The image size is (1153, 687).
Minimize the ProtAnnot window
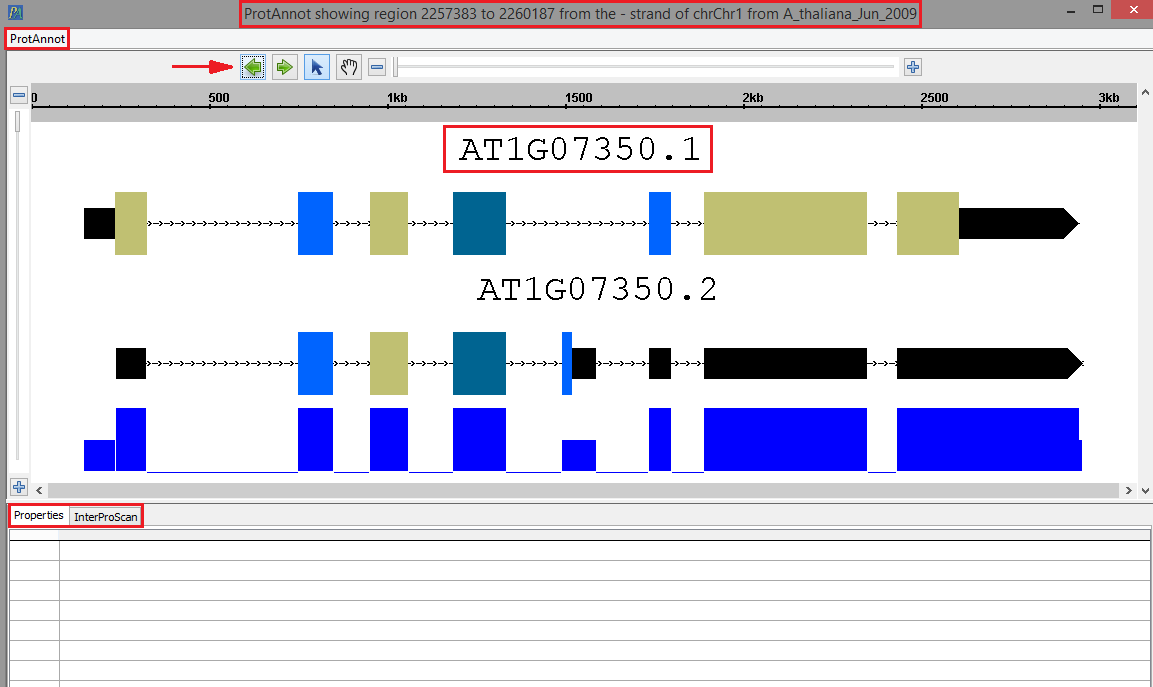pyautogui.click(x=1071, y=10)
